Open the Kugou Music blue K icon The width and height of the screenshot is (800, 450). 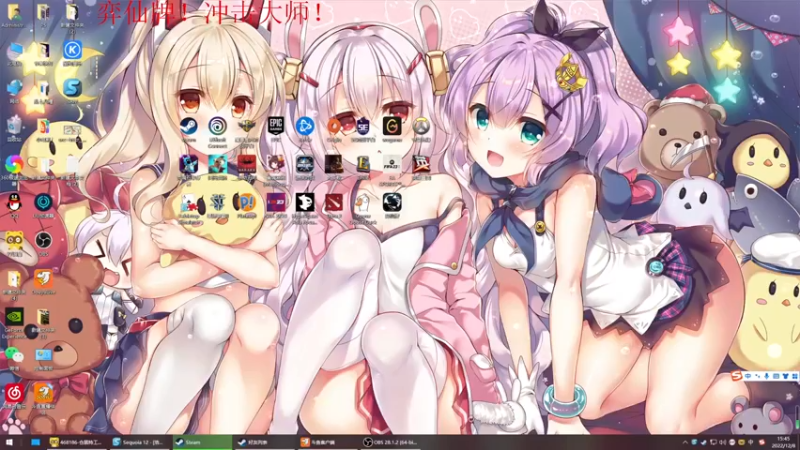[72, 52]
